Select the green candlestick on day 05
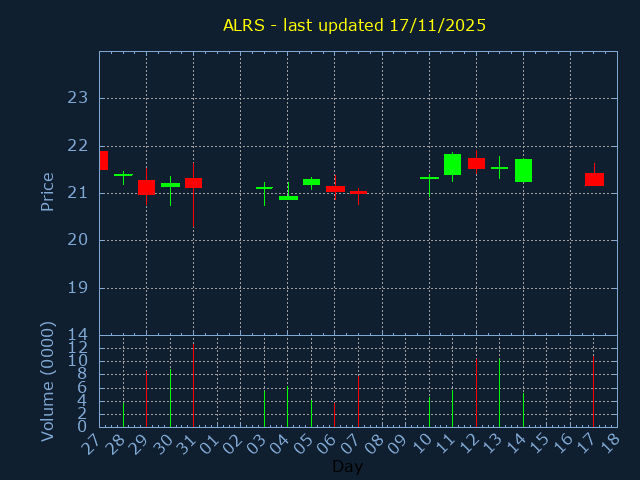This screenshot has width=640, height=480. click(311, 182)
